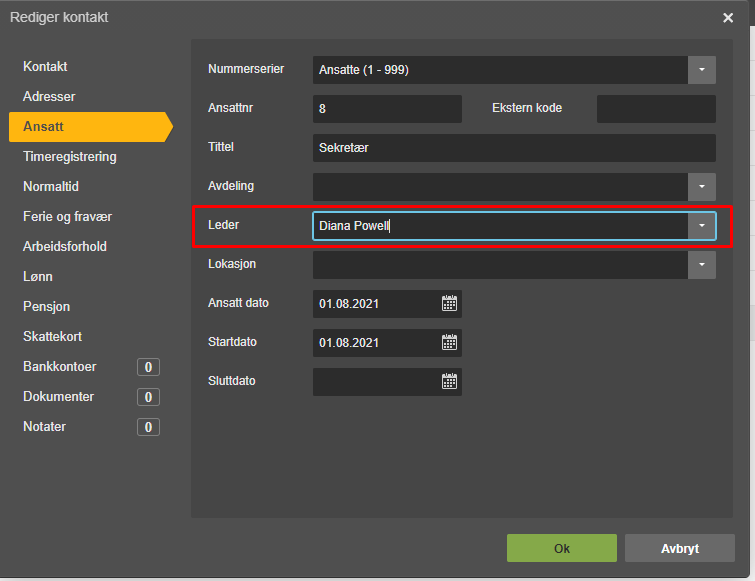Open the Kontakt section

point(45,66)
